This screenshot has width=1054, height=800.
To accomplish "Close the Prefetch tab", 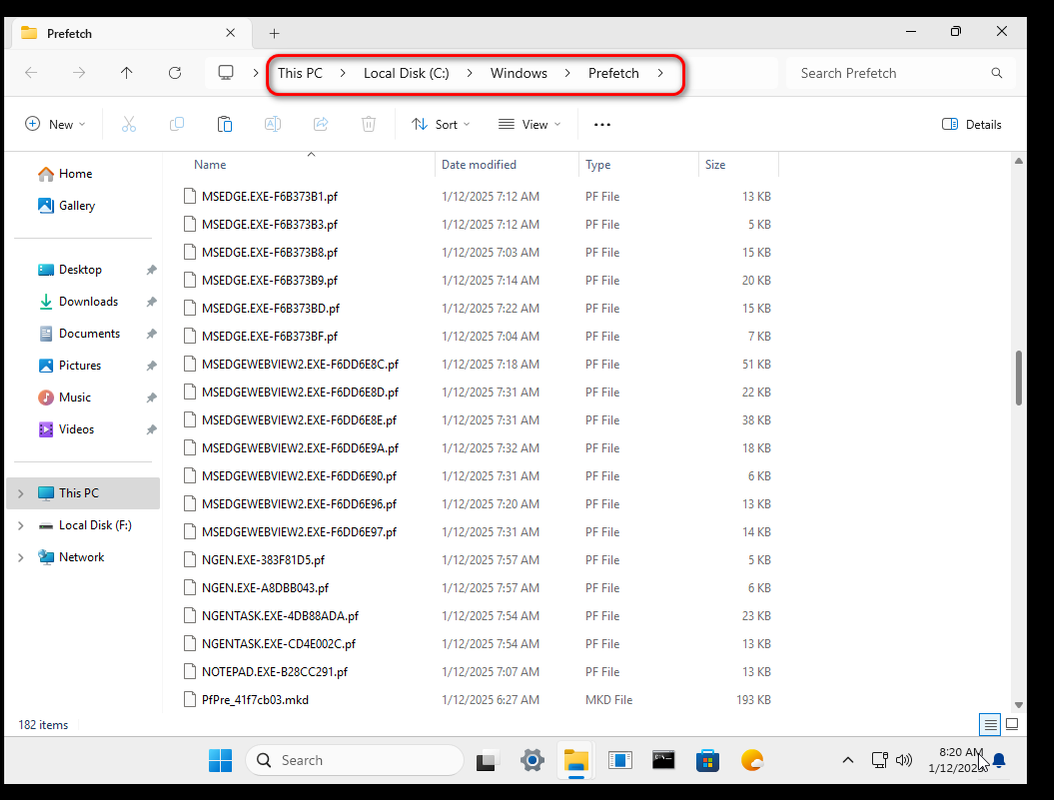I will pyautogui.click(x=230, y=33).
